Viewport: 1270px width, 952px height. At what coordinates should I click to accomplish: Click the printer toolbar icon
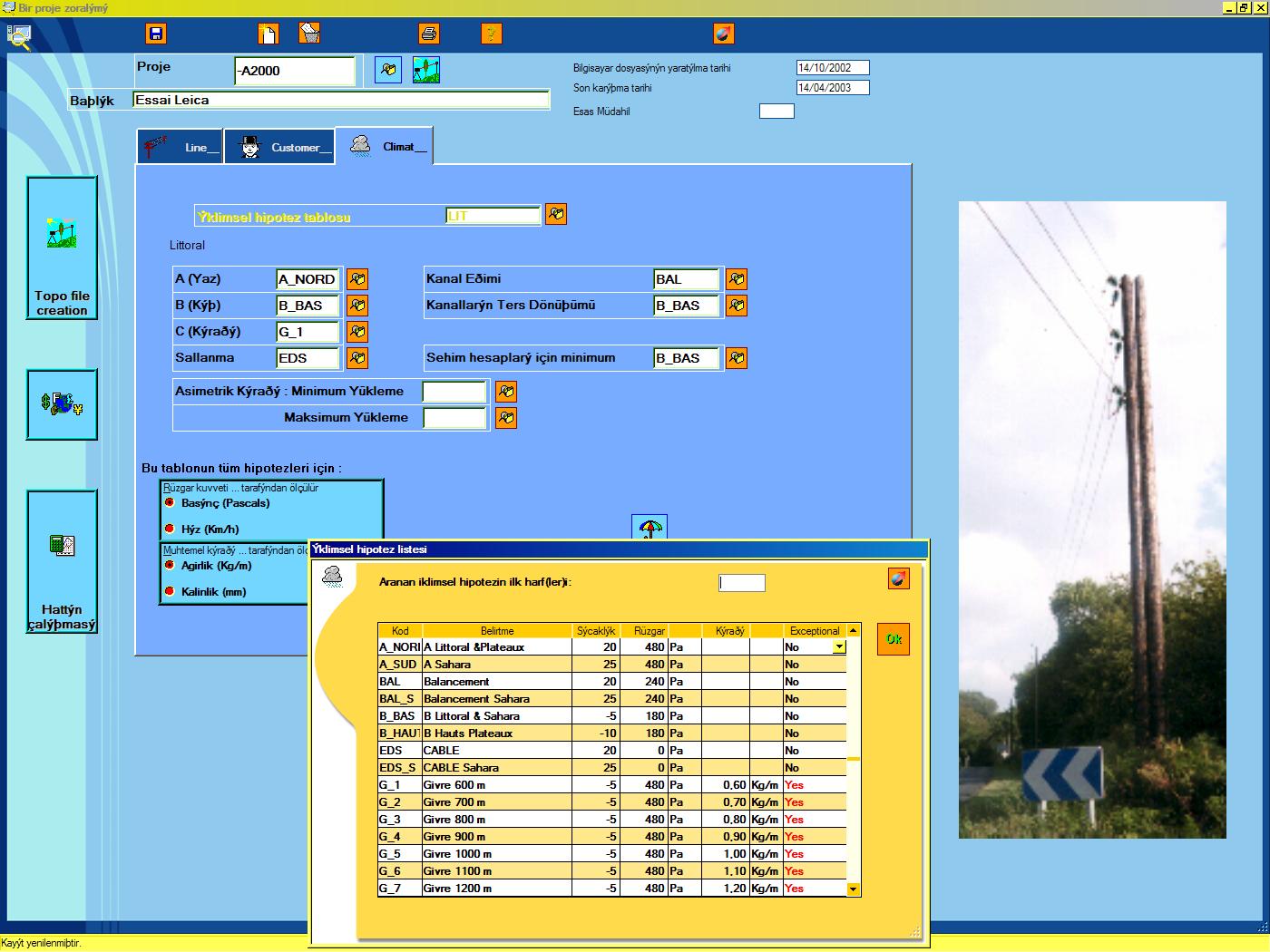click(429, 34)
